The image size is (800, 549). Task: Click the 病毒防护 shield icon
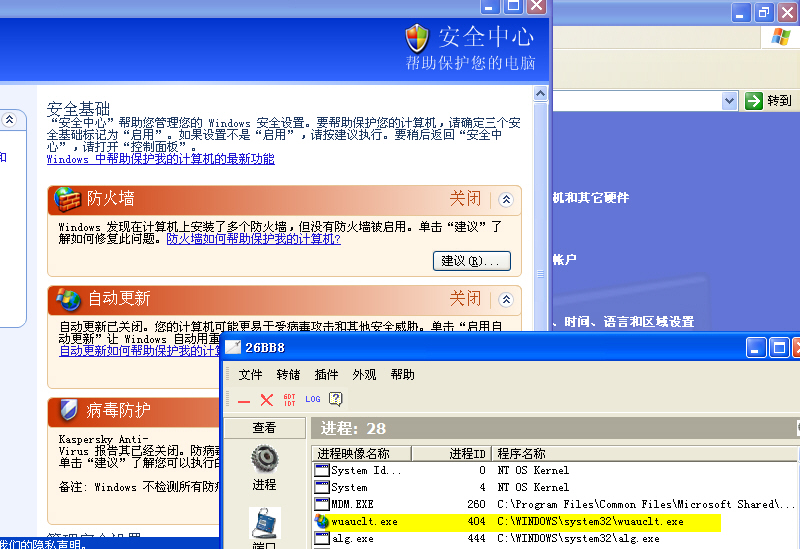coord(68,410)
